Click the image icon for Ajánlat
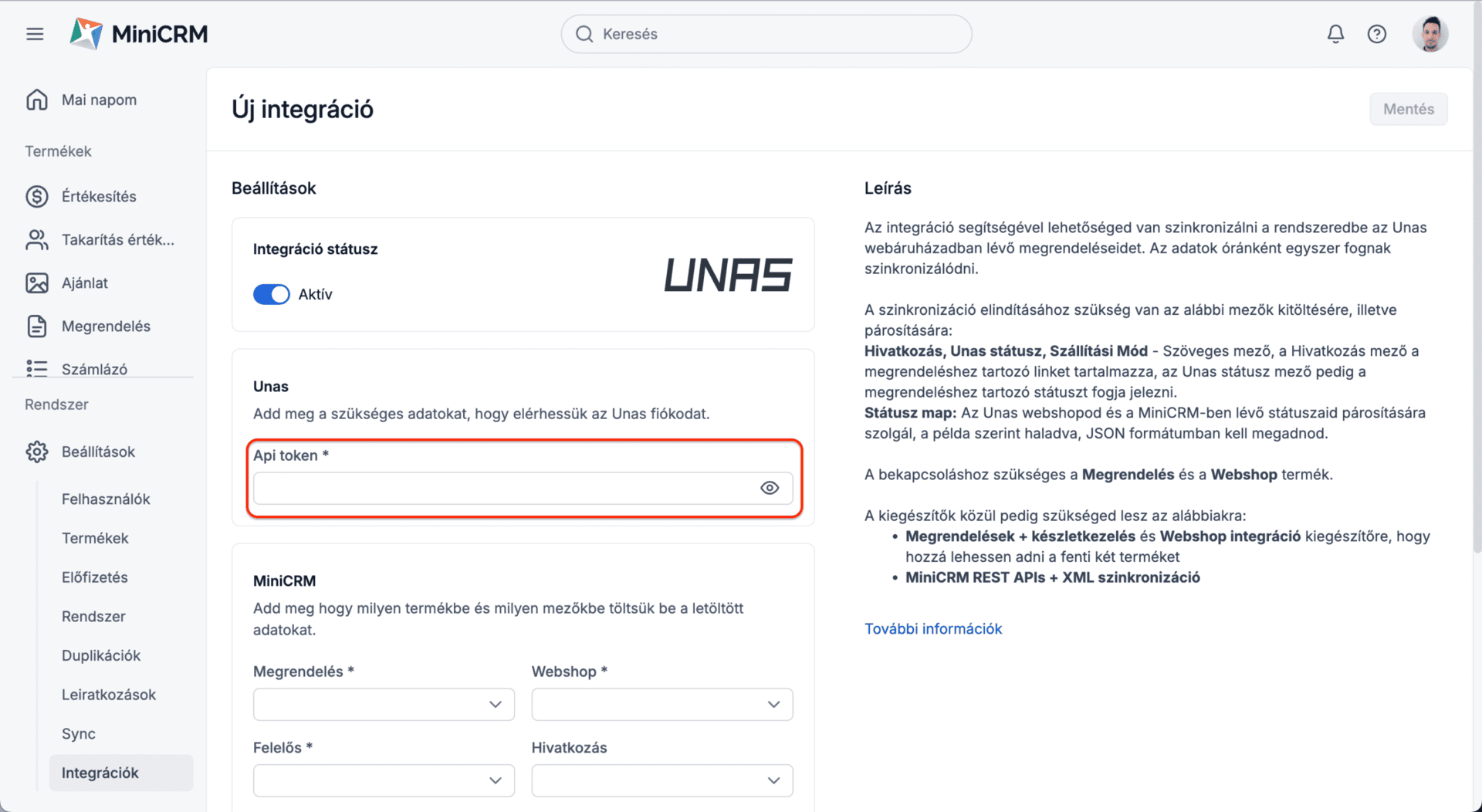The height and width of the screenshot is (812, 1482). 36,283
